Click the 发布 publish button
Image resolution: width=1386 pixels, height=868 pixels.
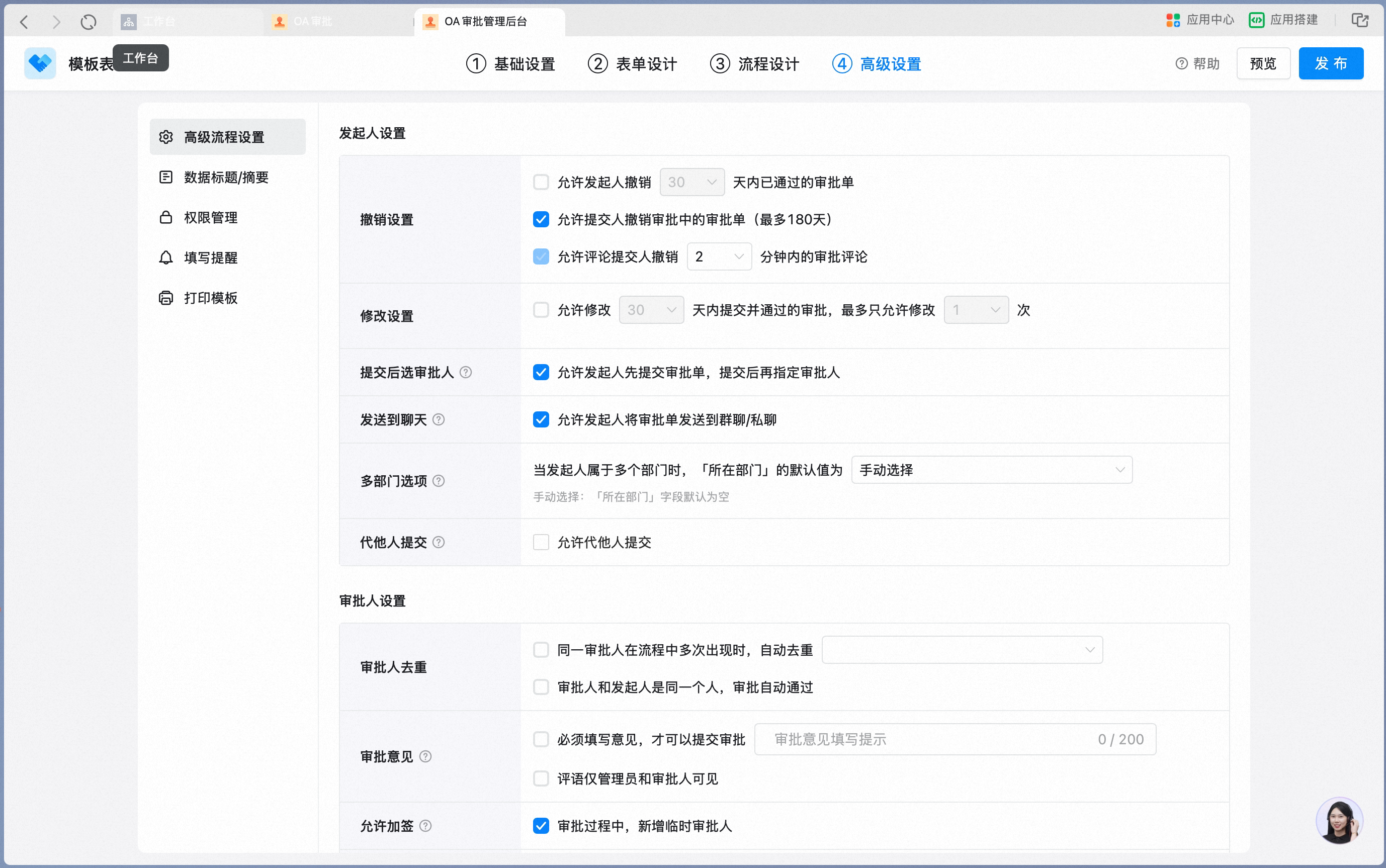point(1331,63)
